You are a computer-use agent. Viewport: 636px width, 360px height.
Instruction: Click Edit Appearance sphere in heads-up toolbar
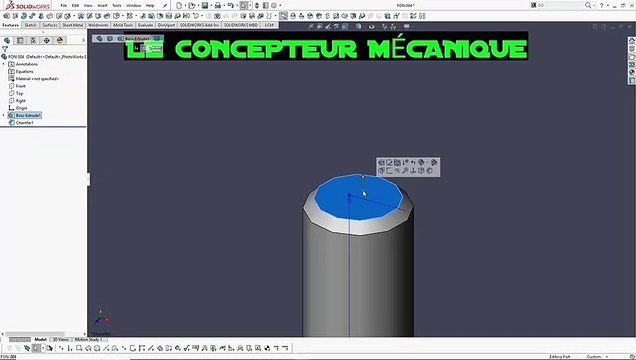[385, 26]
